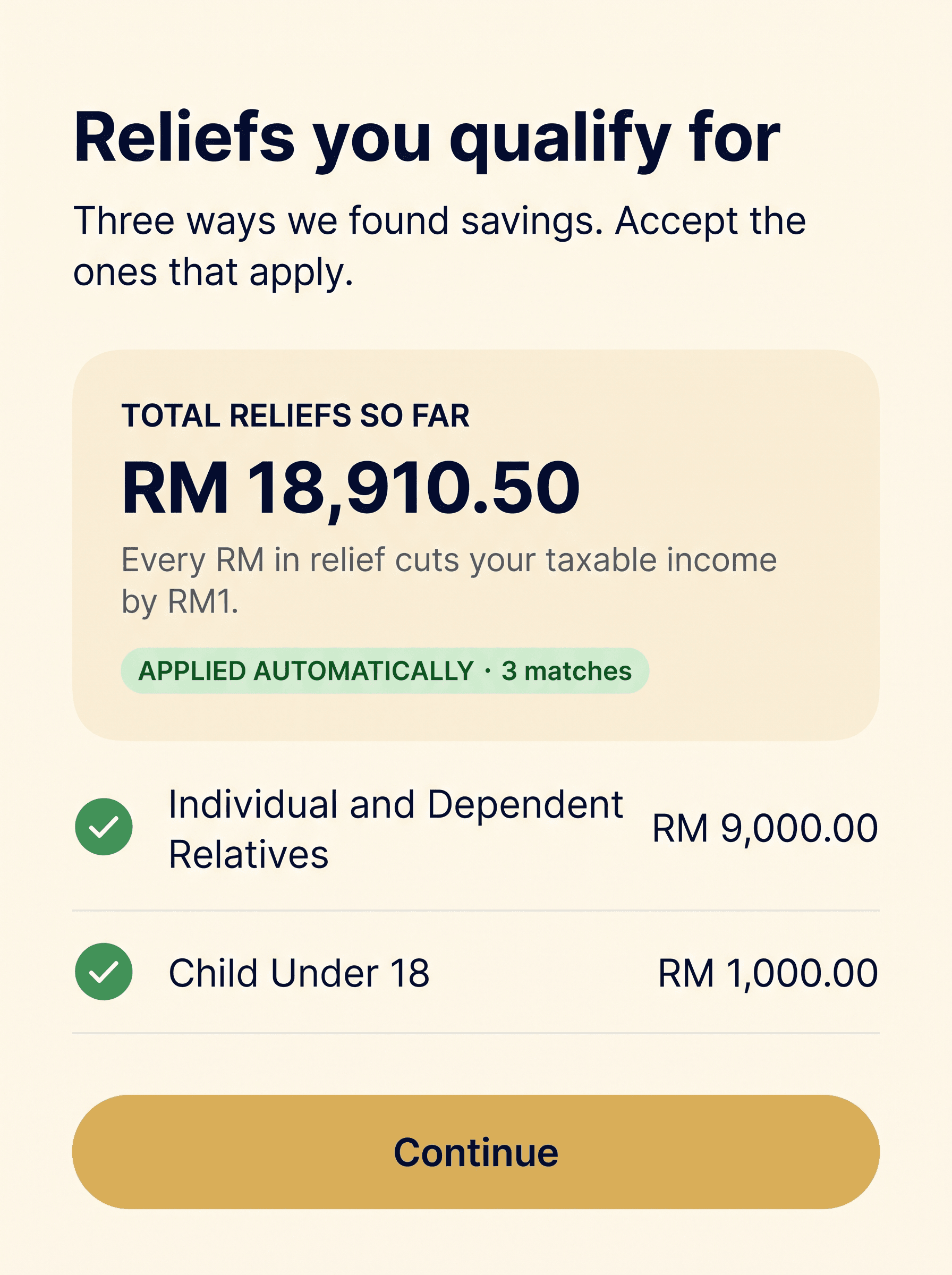Select the Child Under 18 relief row
The width and height of the screenshot is (952, 1275).
476,972
